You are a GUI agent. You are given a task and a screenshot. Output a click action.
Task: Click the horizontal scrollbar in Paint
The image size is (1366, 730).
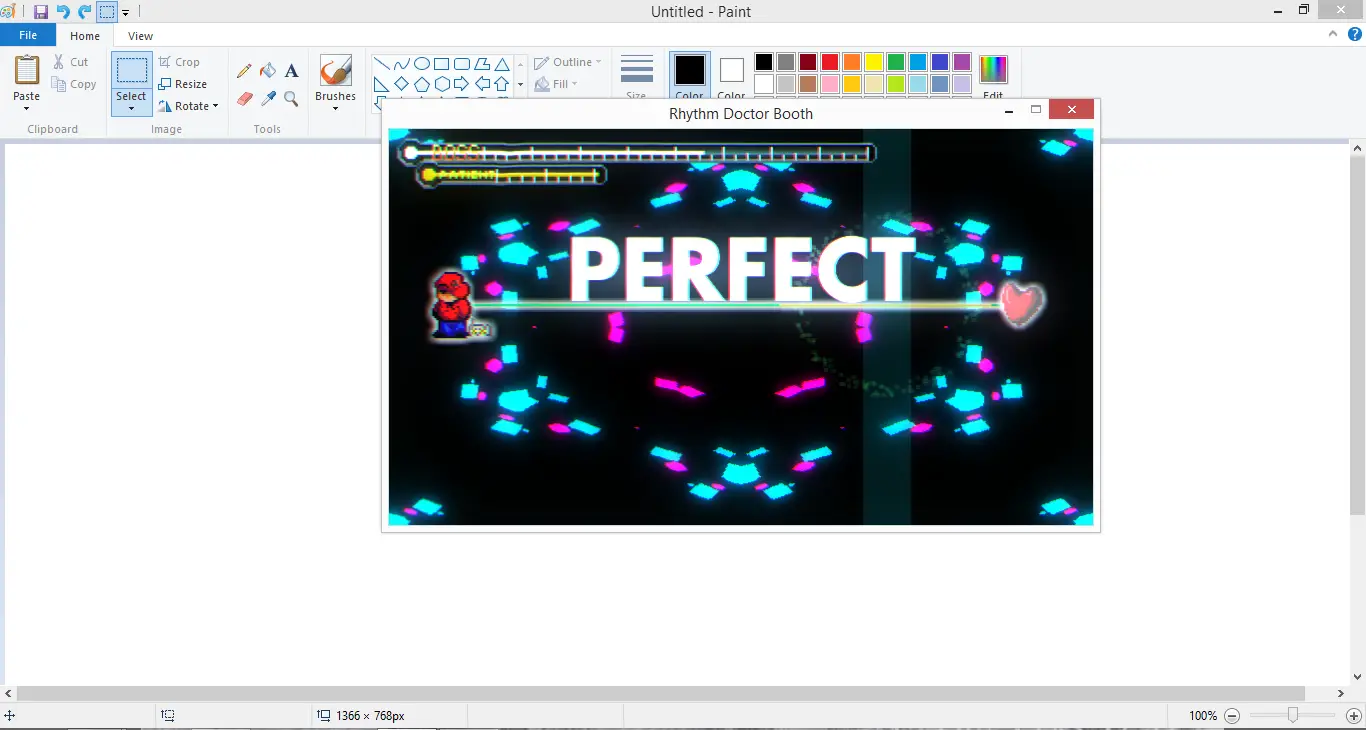point(660,693)
